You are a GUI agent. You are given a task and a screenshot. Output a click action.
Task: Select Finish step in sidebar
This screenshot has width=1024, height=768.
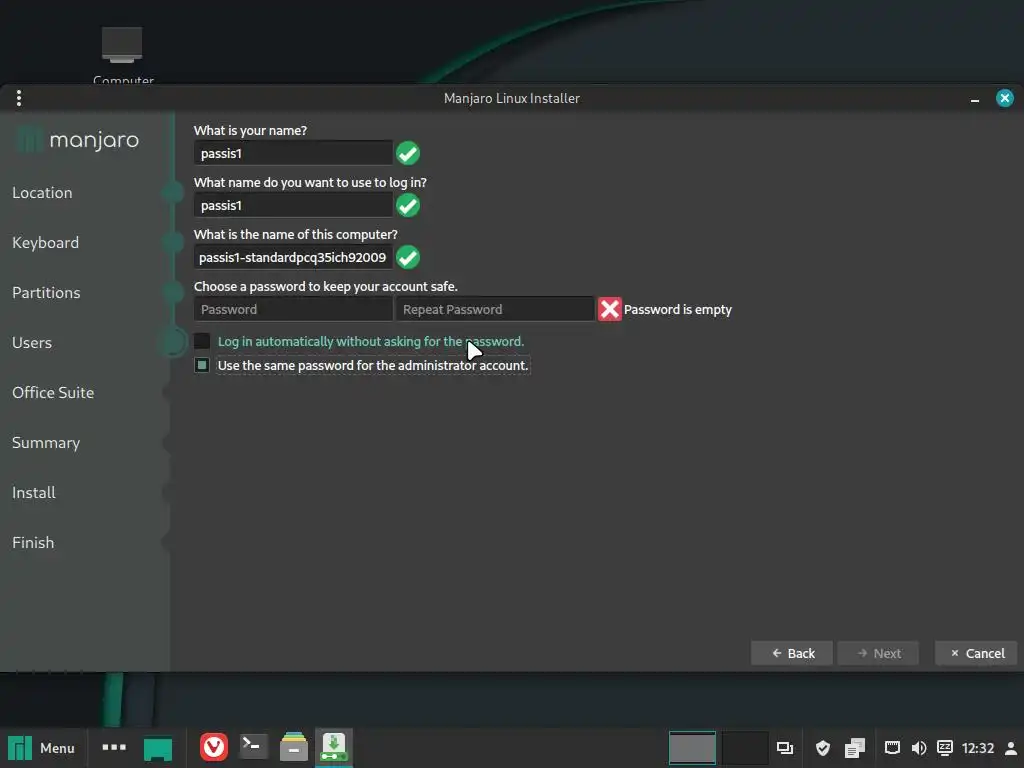[33, 543]
